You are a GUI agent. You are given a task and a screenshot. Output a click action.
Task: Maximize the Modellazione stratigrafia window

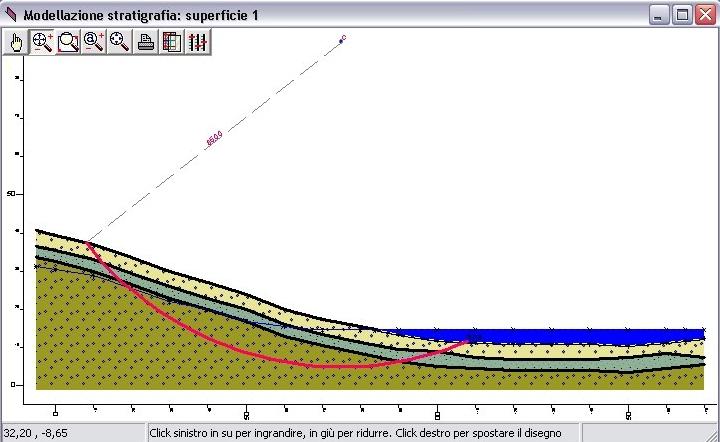click(682, 14)
